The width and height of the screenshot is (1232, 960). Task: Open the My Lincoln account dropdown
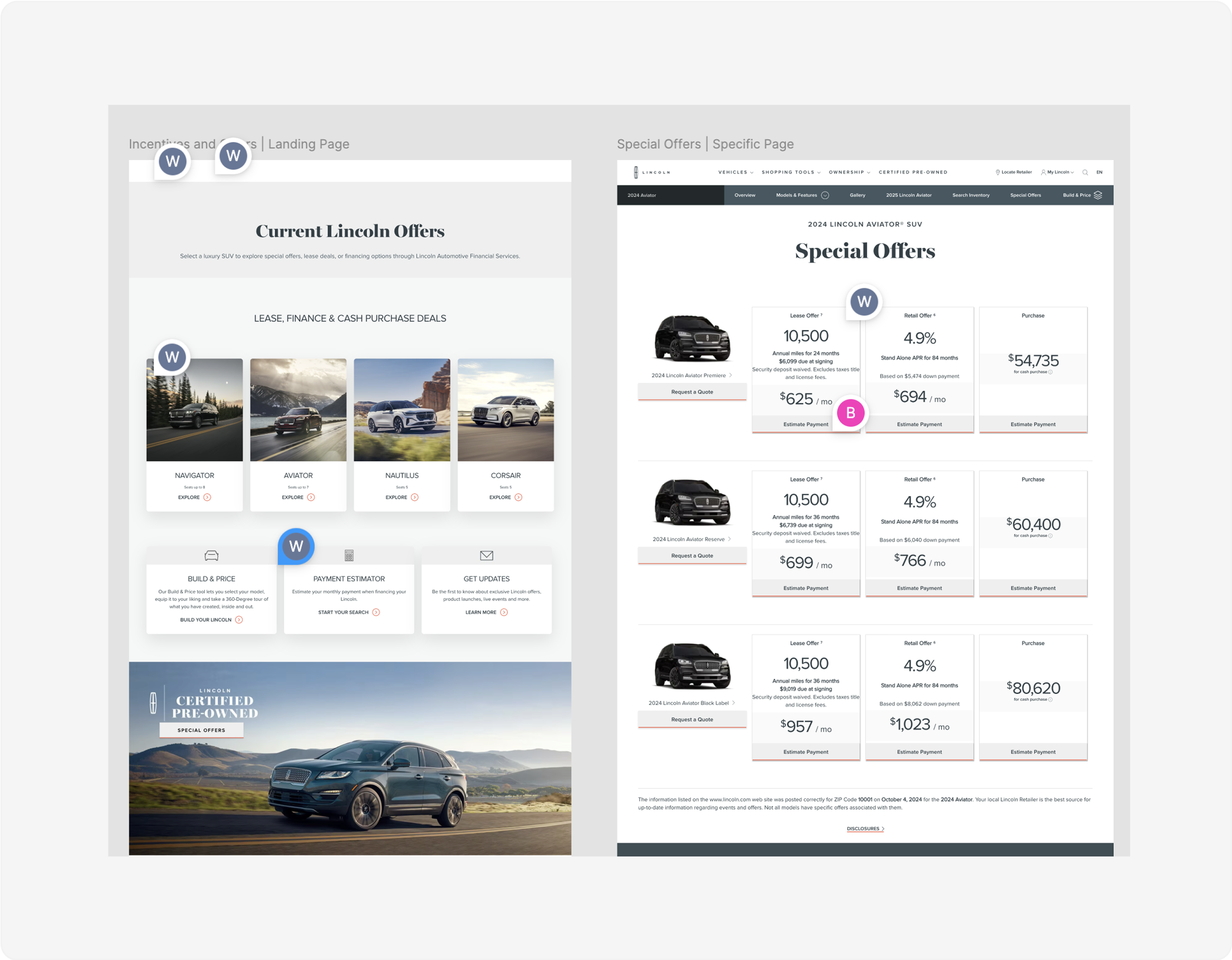[x=1058, y=172]
